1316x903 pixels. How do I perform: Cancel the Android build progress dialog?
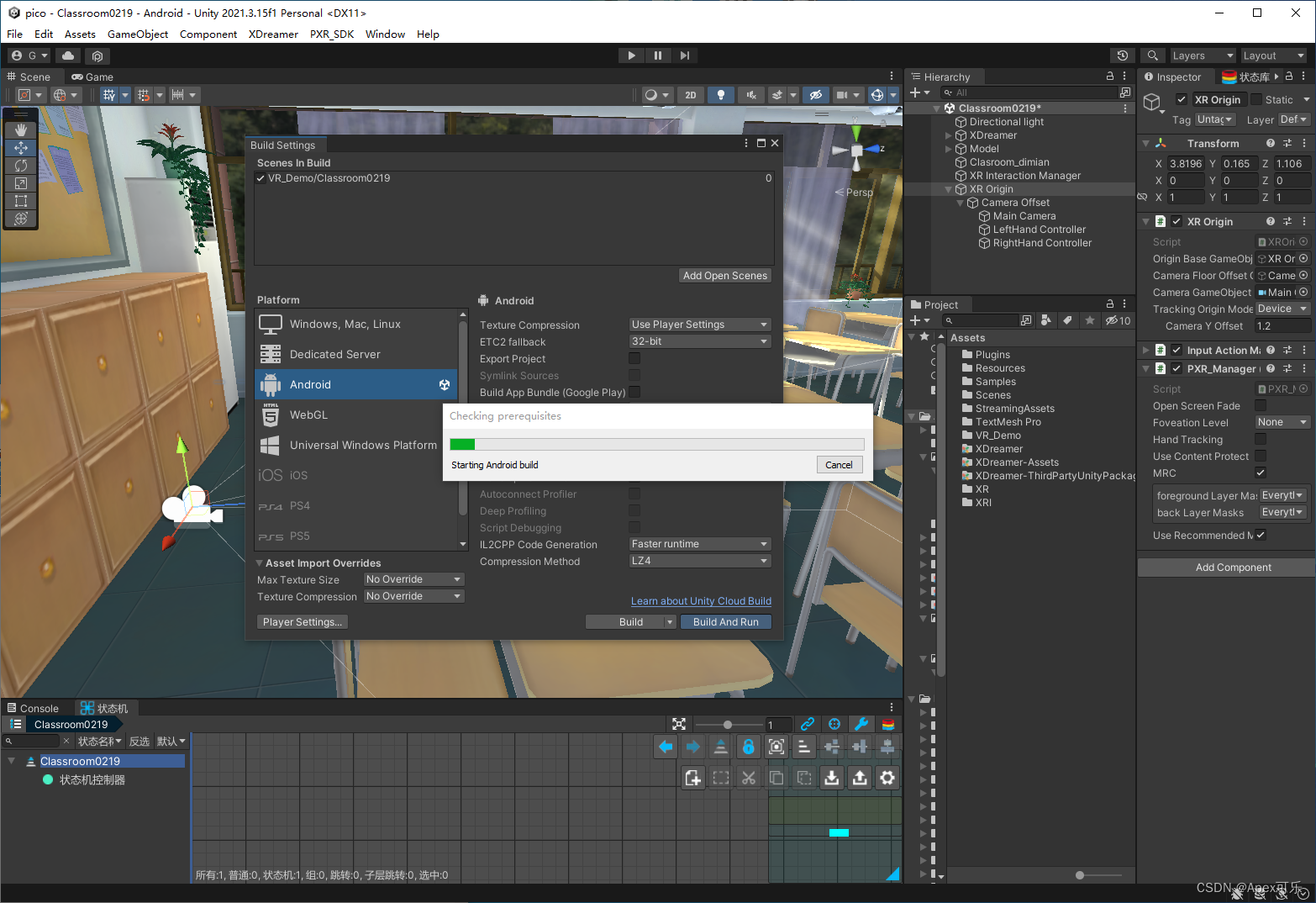click(x=839, y=465)
